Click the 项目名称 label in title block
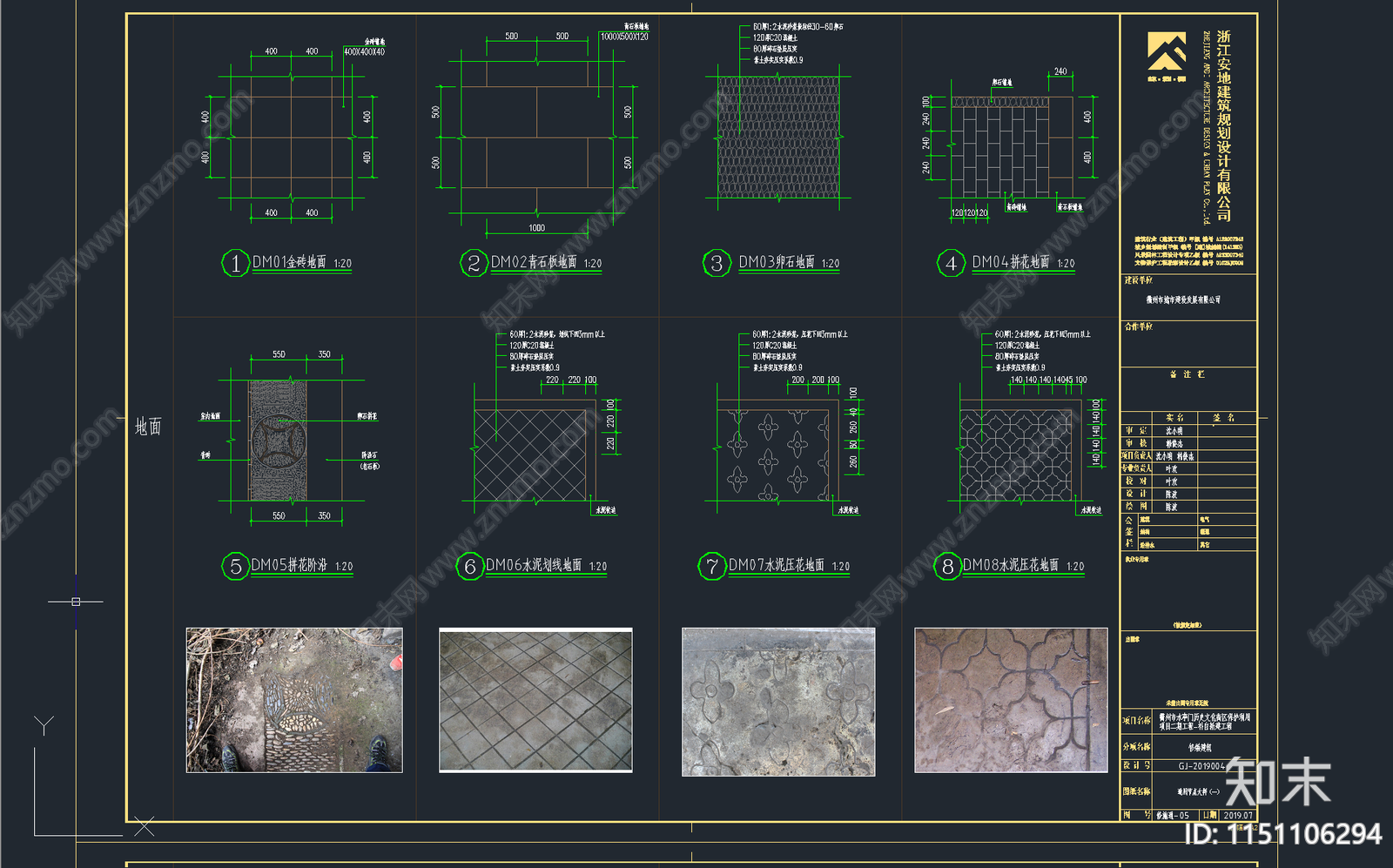 click(1136, 721)
